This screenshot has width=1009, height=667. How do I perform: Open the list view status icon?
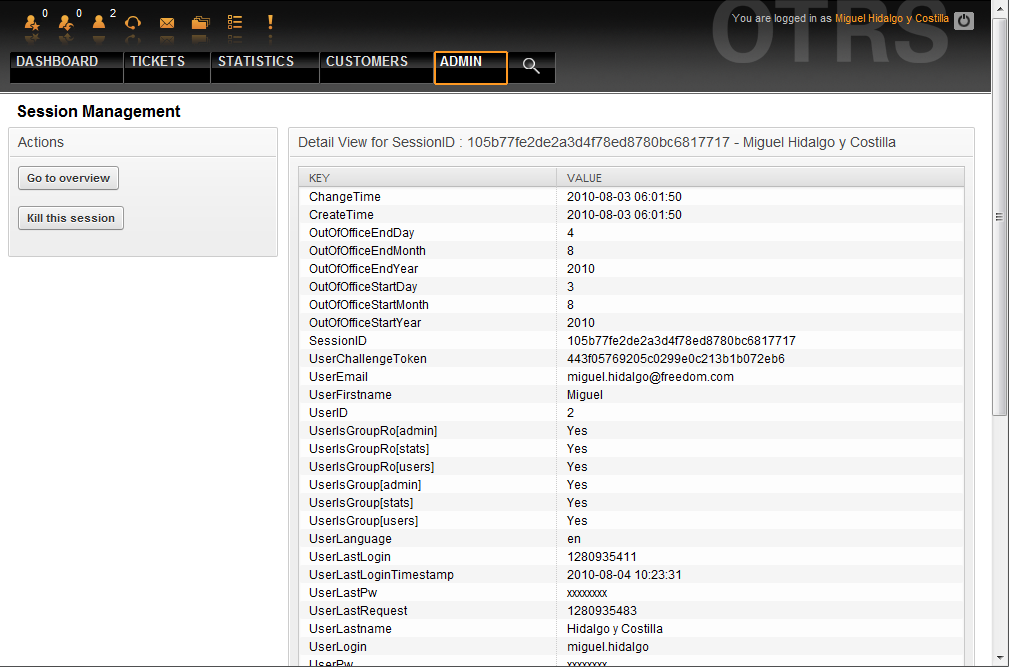pyautogui.click(x=235, y=22)
